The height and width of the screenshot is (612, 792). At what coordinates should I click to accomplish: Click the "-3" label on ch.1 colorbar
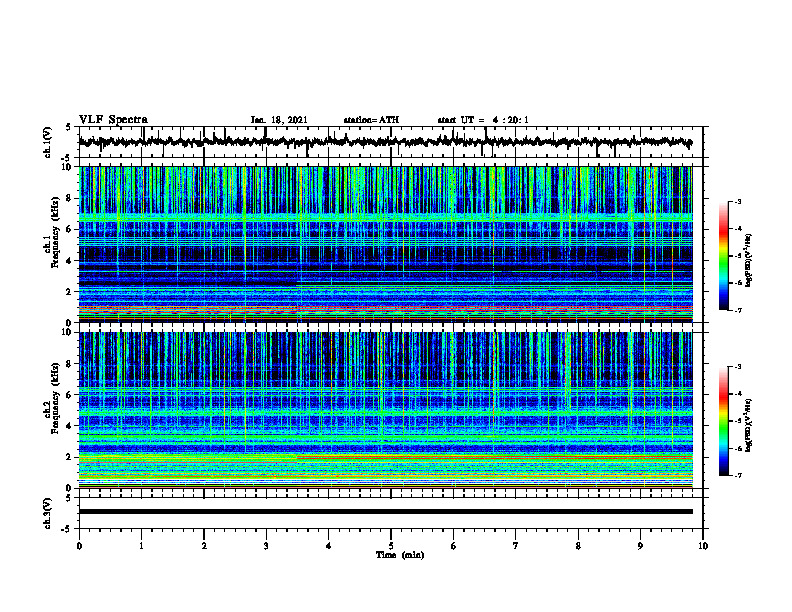[x=737, y=202]
